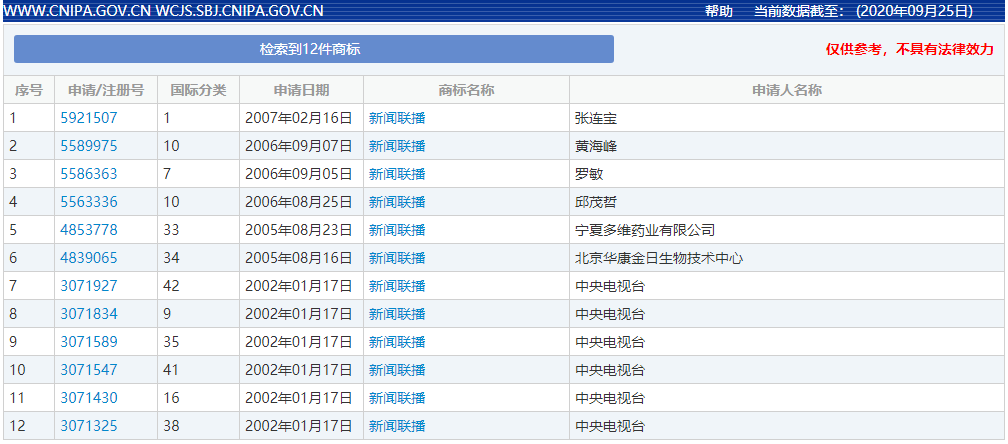Screen dimensions: 1008x444
Task: Select date 2005年08月23日
Action: tap(299, 229)
